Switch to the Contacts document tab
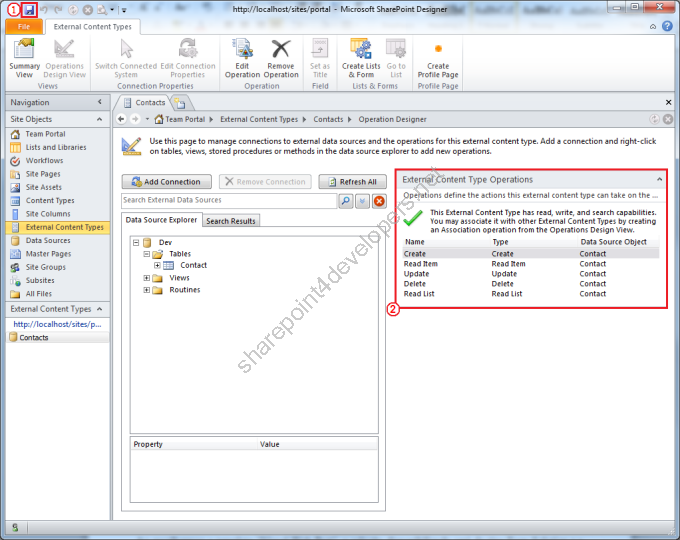680x540 pixels. pos(145,103)
